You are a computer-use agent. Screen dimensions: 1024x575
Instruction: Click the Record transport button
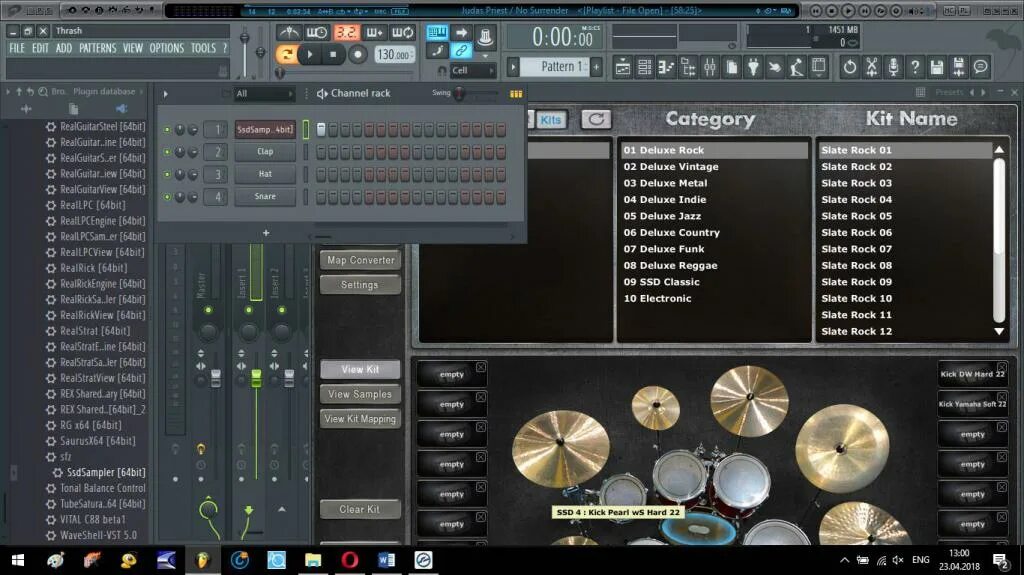(x=357, y=54)
